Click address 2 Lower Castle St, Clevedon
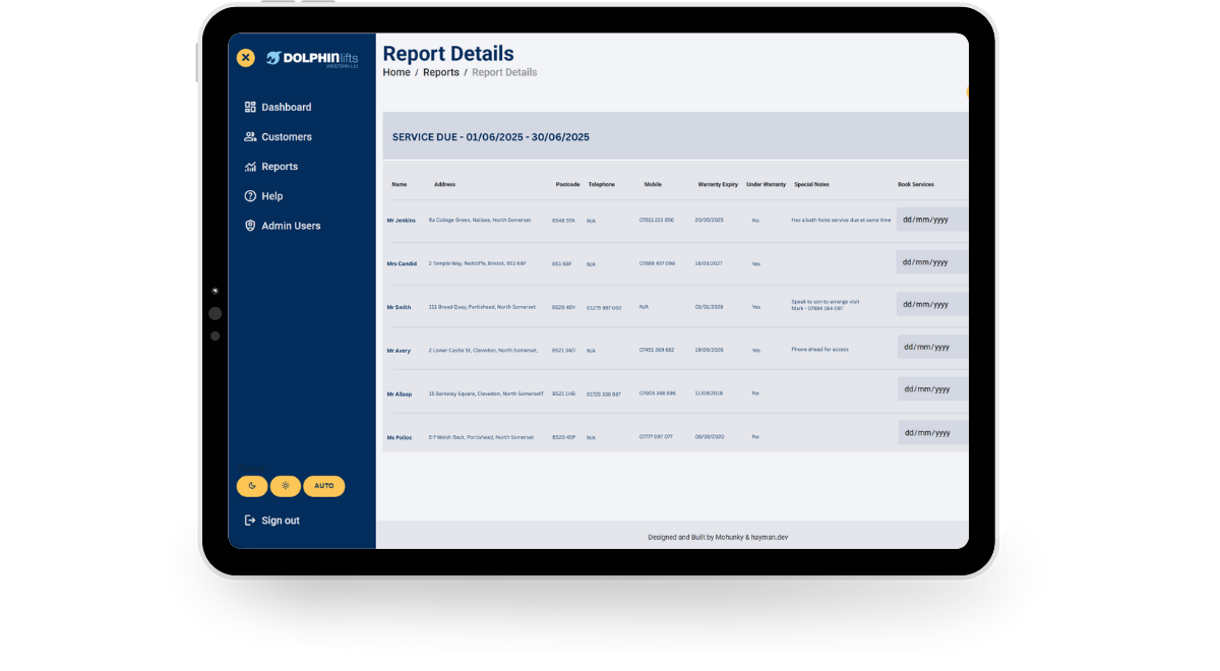This screenshot has width=1220, height=671. click(484, 350)
